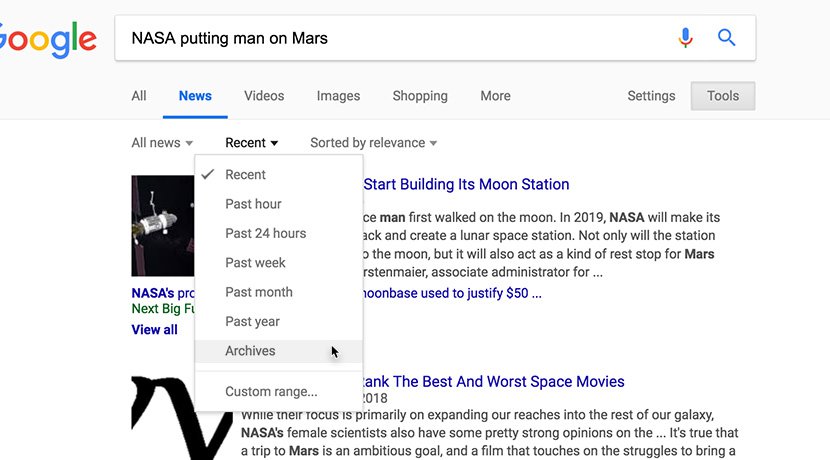Filter results to Past year
This screenshot has height=460, width=830.
[278, 321]
